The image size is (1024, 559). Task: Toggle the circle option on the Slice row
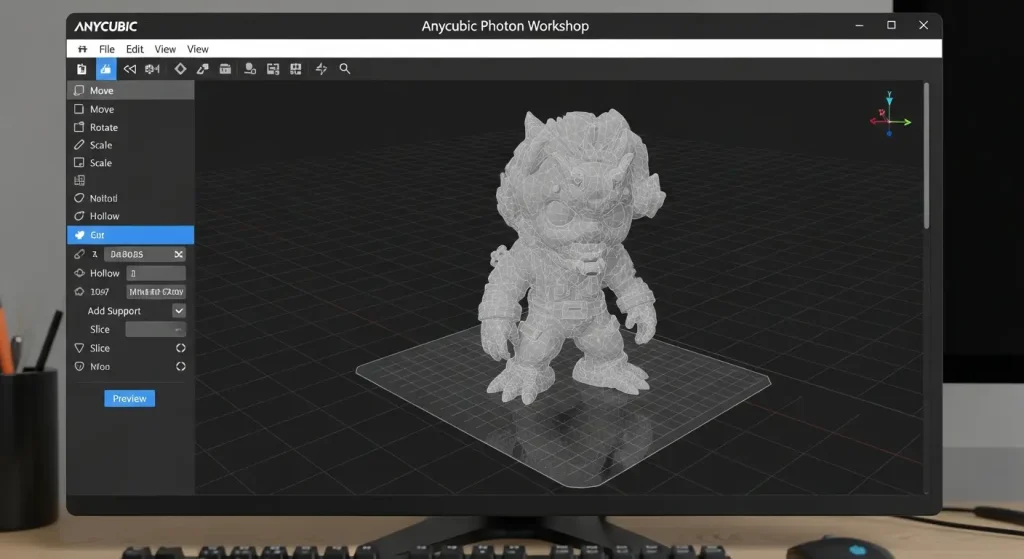(x=181, y=348)
